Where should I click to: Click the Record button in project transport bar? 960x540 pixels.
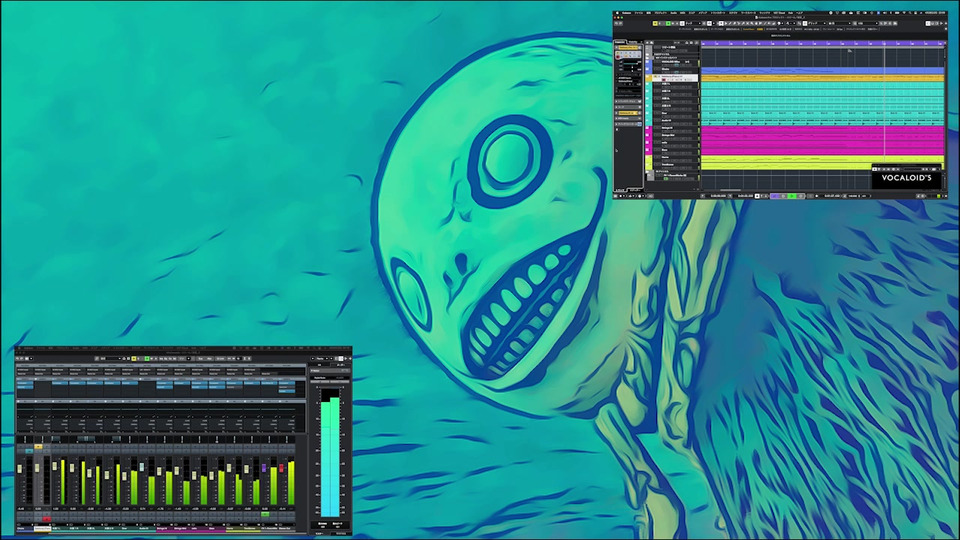(x=801, y=196)
